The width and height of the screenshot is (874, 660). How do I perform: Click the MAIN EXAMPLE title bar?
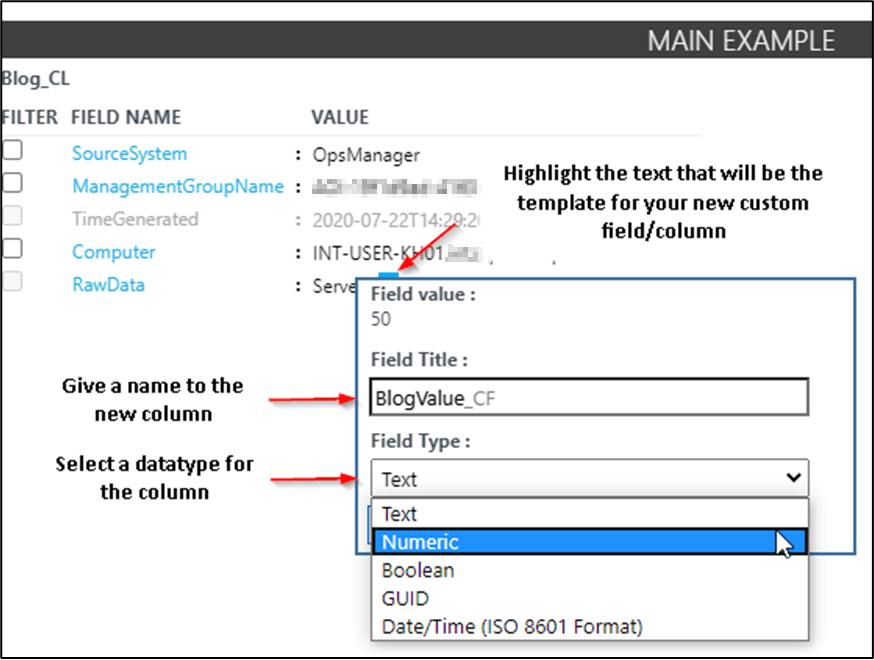[741, 40]
